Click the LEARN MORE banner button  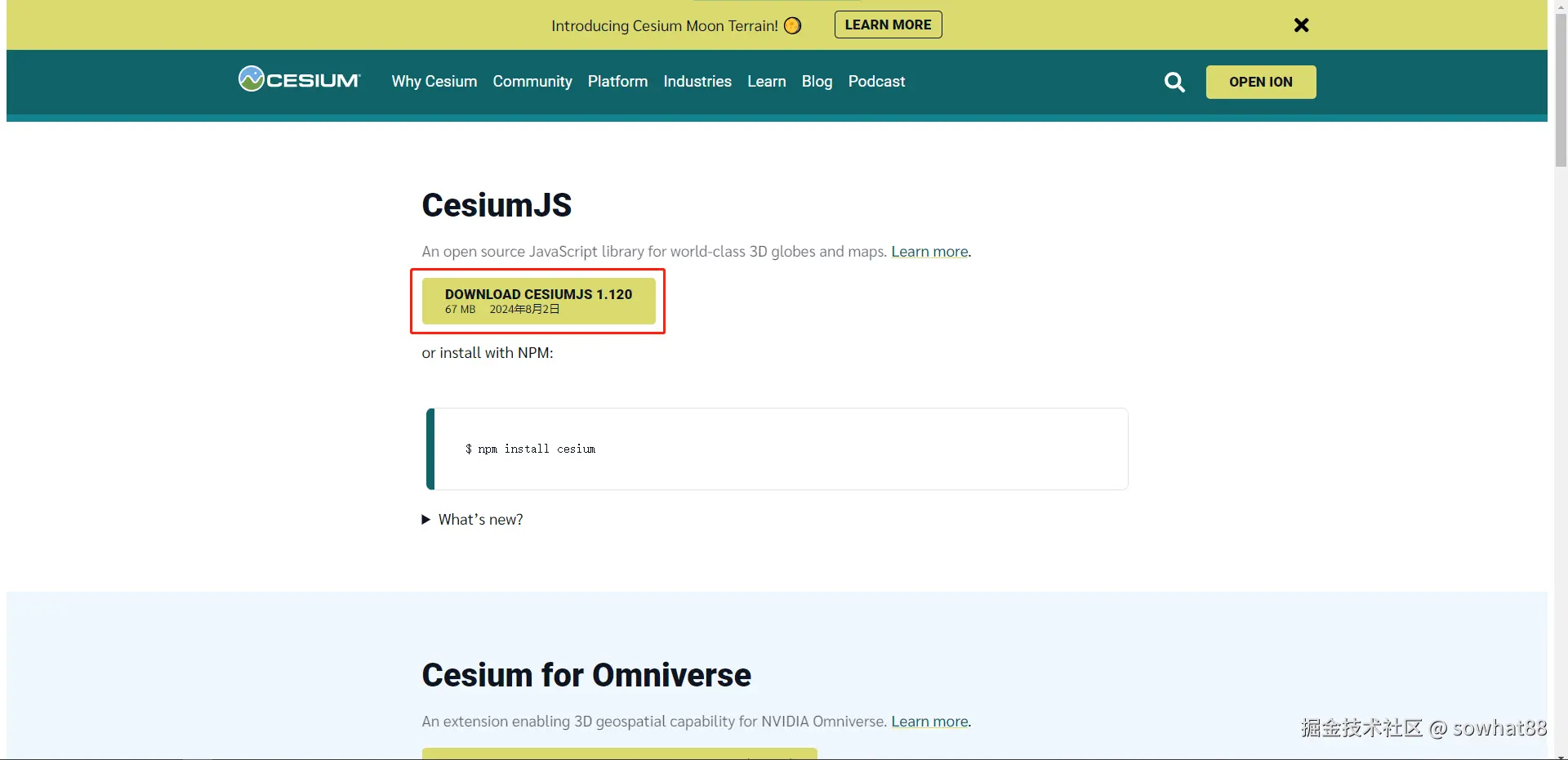[x=889, y=25]
